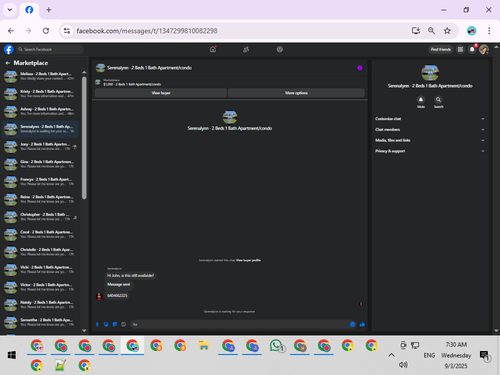Show hidden system tray icons
500x375 pixels.
click(x=391, y=355)
